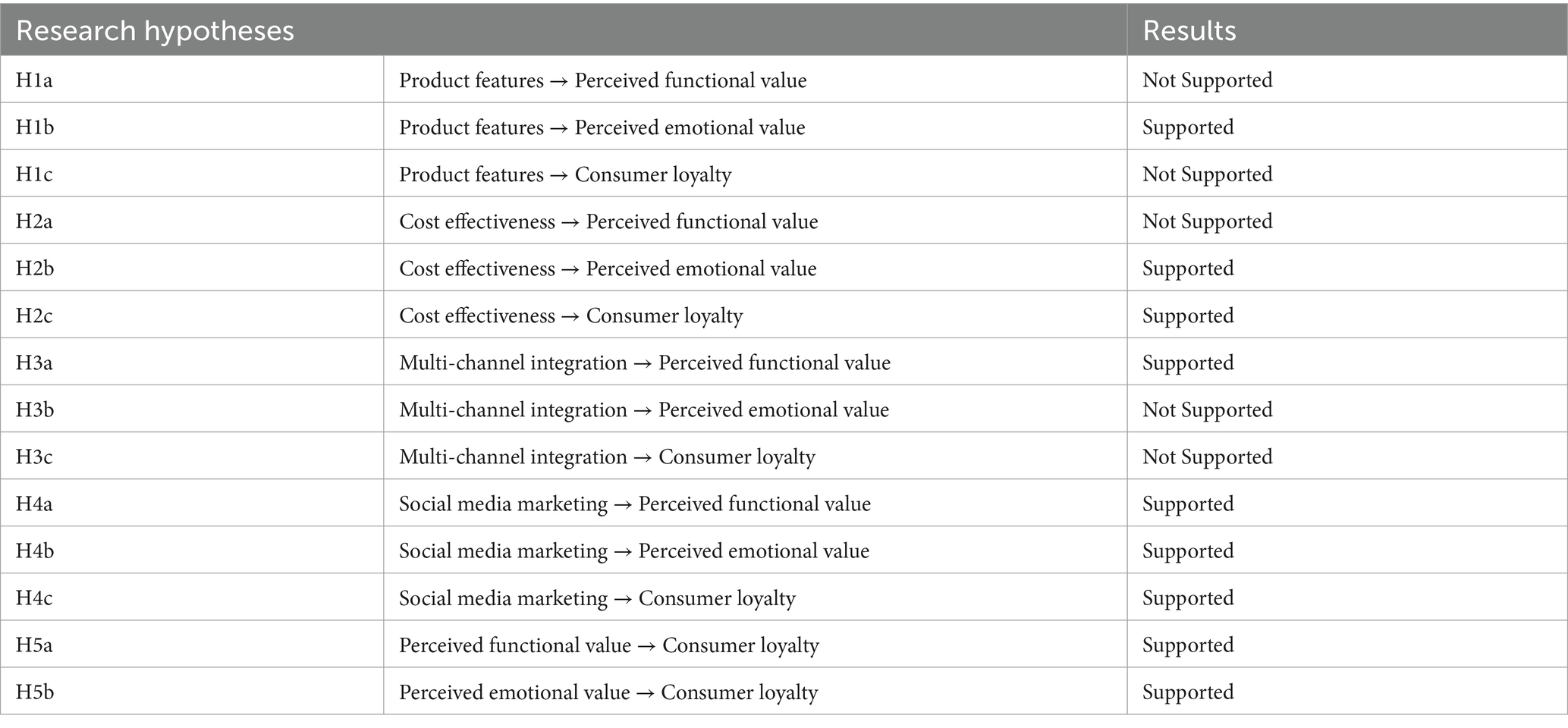
Task: Select the H4a hypothesis label cell
Action: 192,504
